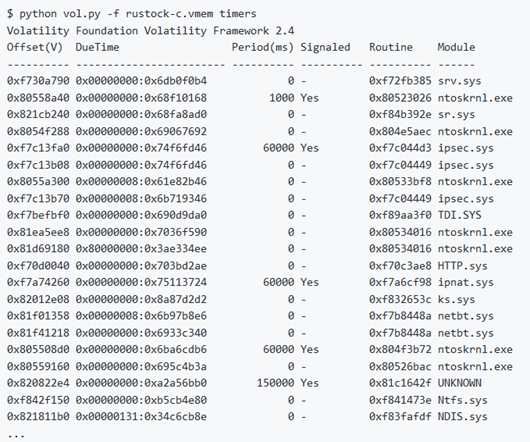530x442 pixels.
Task: Click the NDIS.sys module name
Action: pos(462,417)
